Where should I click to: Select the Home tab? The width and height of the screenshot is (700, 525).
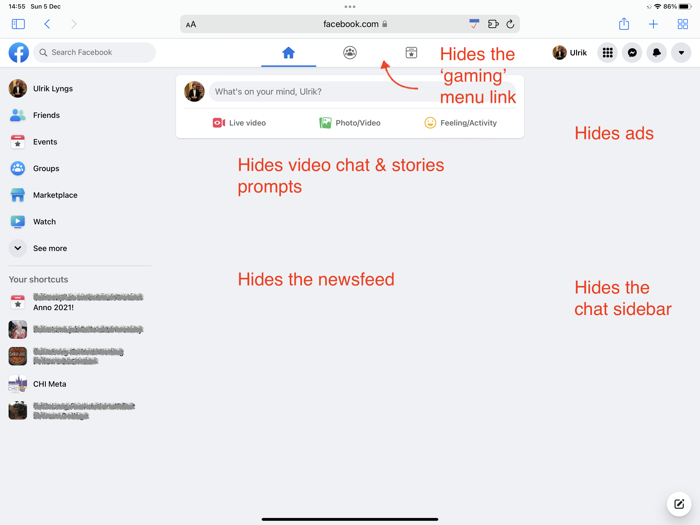point(288,53)
